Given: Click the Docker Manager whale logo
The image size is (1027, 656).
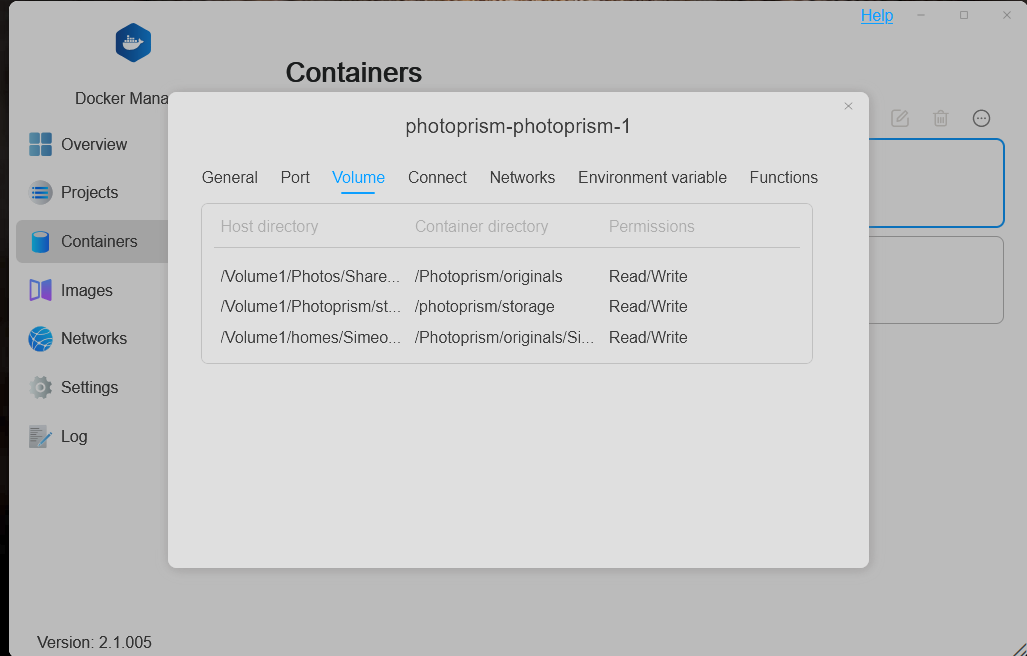Looking at the screenshot, I should [x=134, y=43].
